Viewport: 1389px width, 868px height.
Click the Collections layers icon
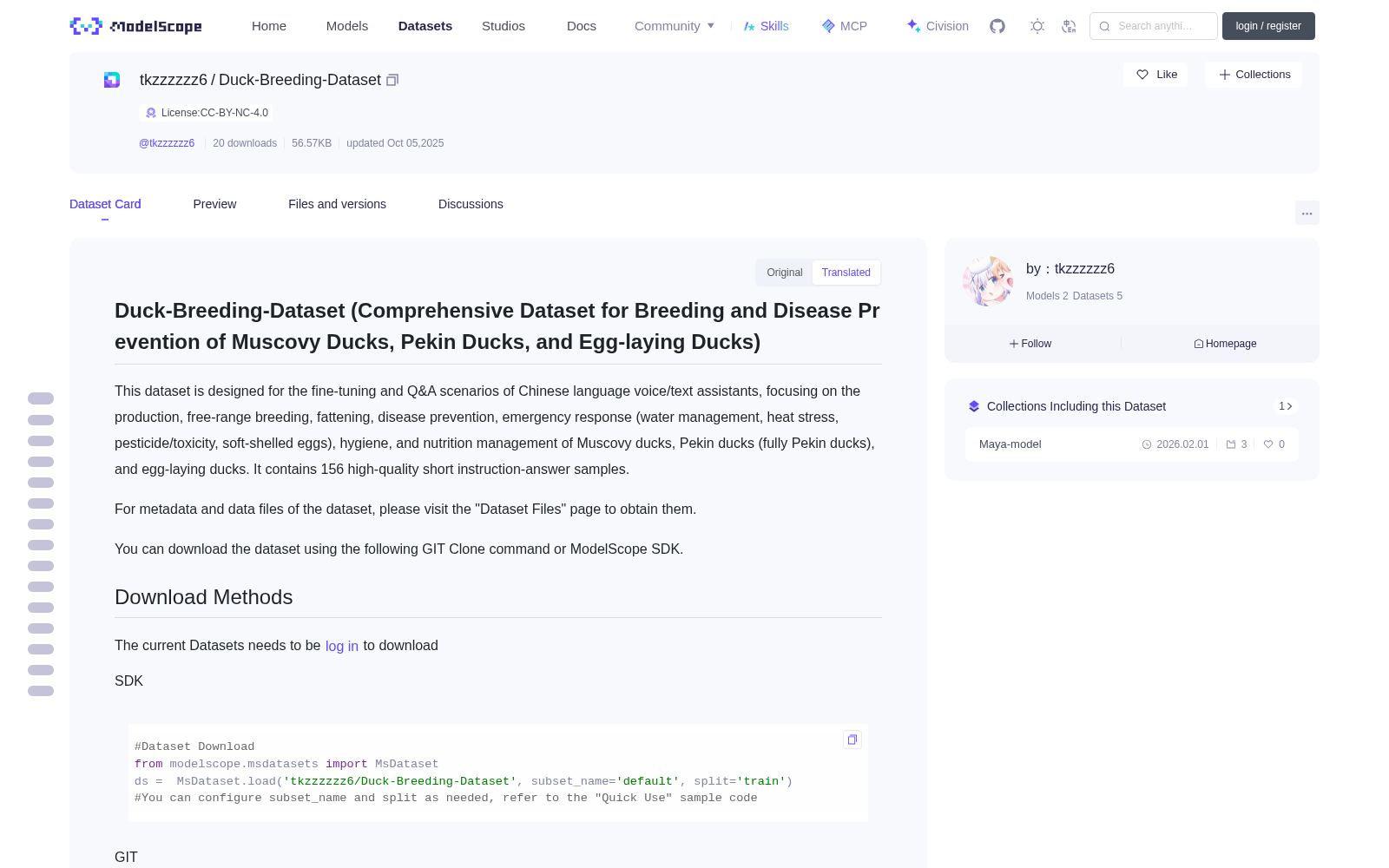tap(974, 406)
